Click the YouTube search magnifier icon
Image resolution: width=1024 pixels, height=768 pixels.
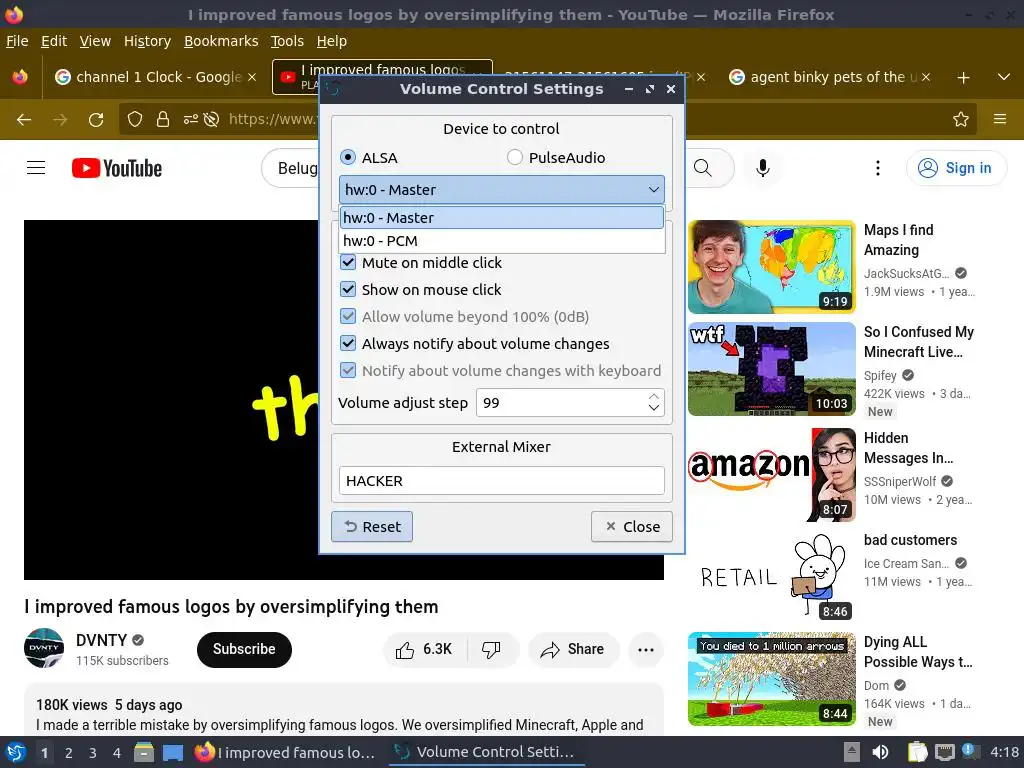click(x=703, y=168)
